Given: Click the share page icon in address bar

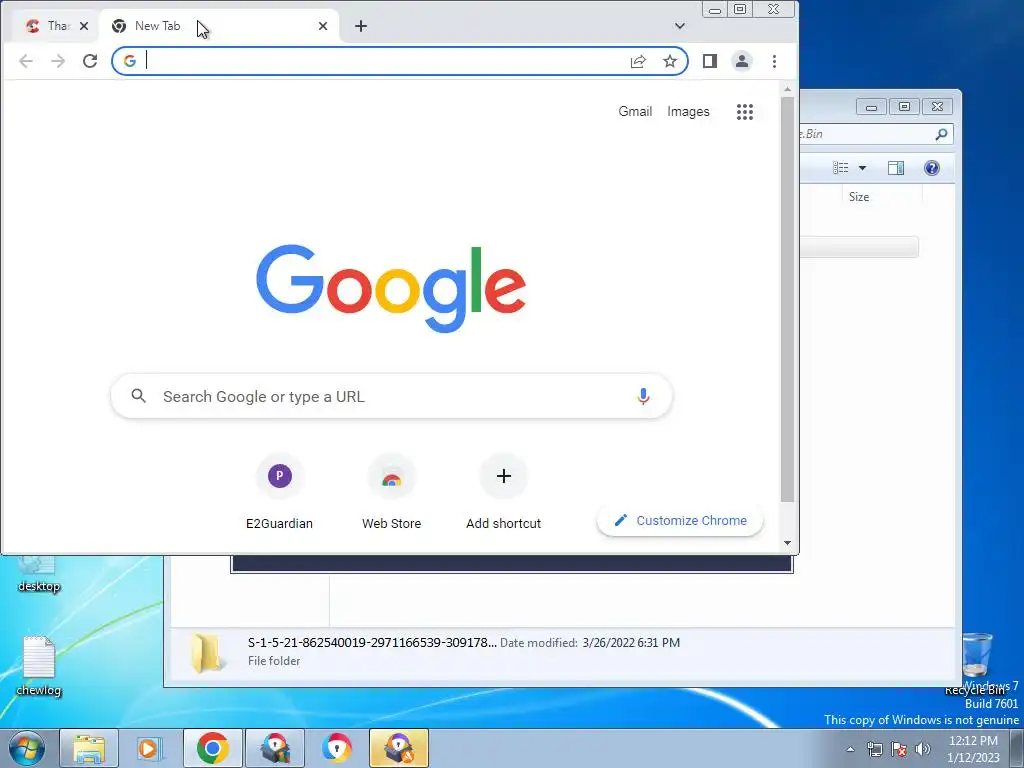Looking at the screenshot, I should [x=638, y=61].
